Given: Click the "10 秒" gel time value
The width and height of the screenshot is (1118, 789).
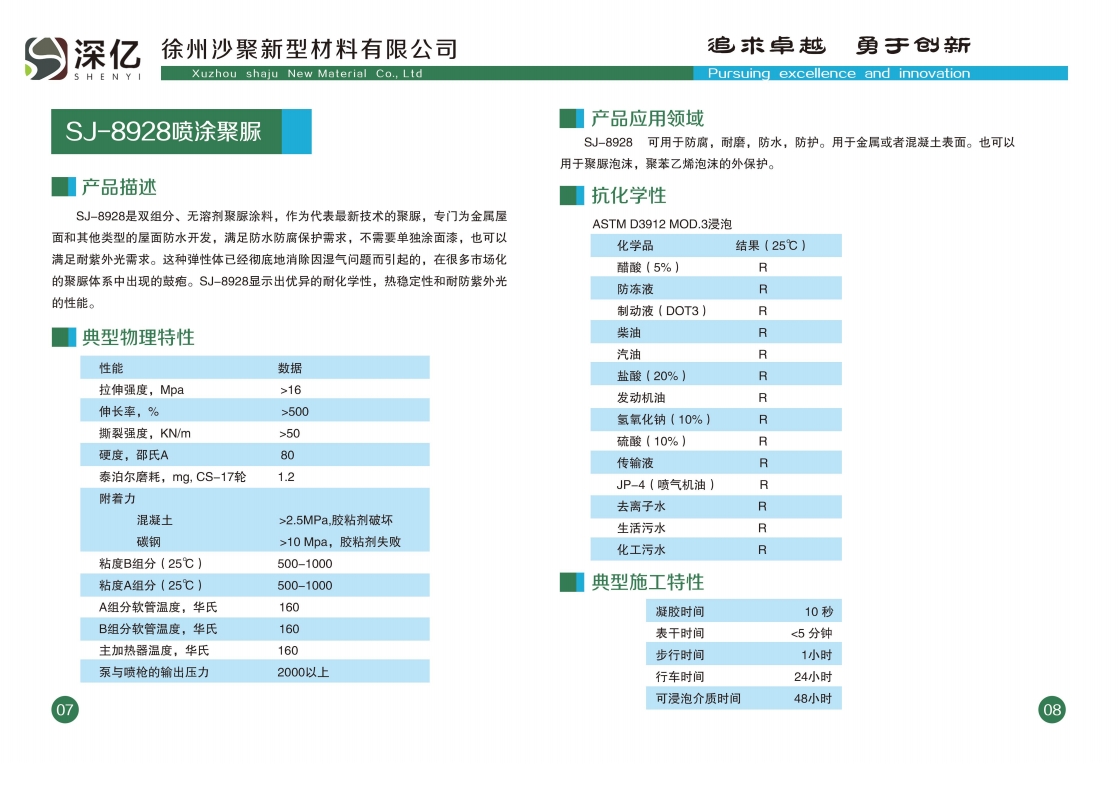Looking at the screenshot, I should click(x=819, y=612).
